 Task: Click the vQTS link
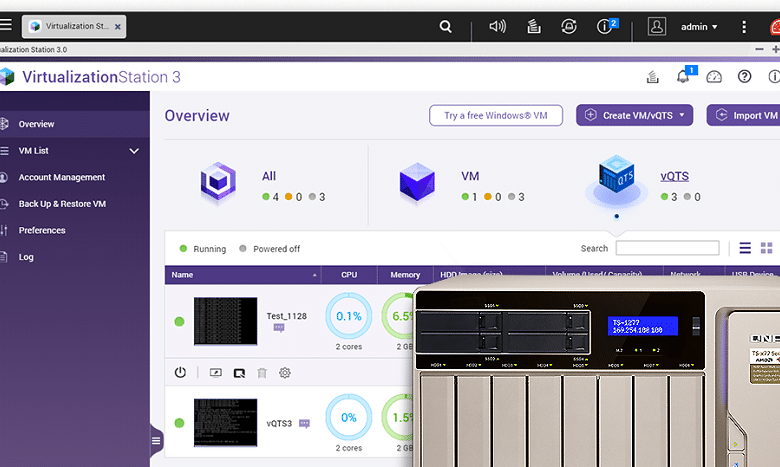point(675,176)
